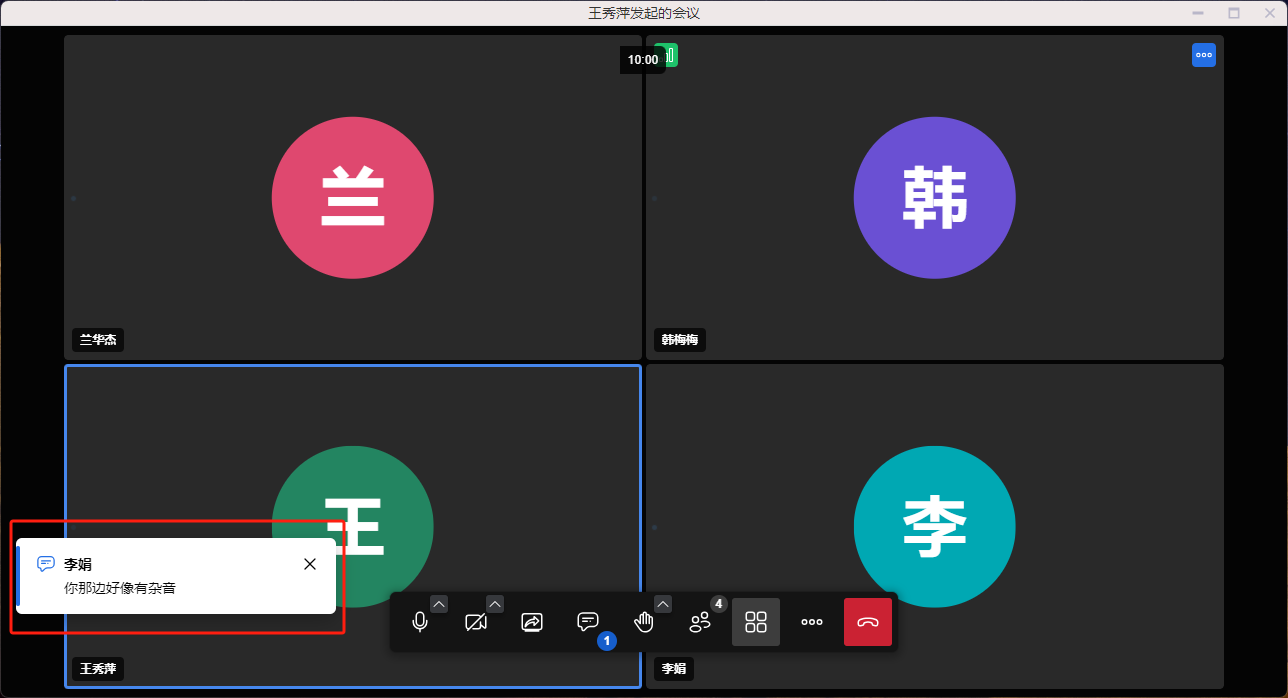
Task: Raise your hand
Action: pyautogui.click(x=644, y=622)
